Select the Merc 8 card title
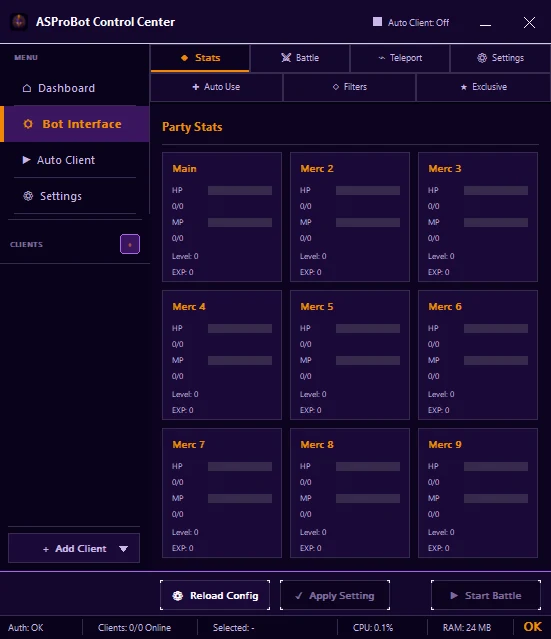The width and height of the screenshot is (551, 639). (317, 445)
